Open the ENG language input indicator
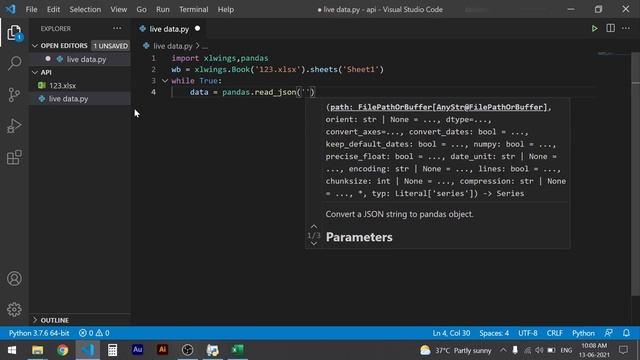The width and height of the screenshot is (640, 360). 566,350
